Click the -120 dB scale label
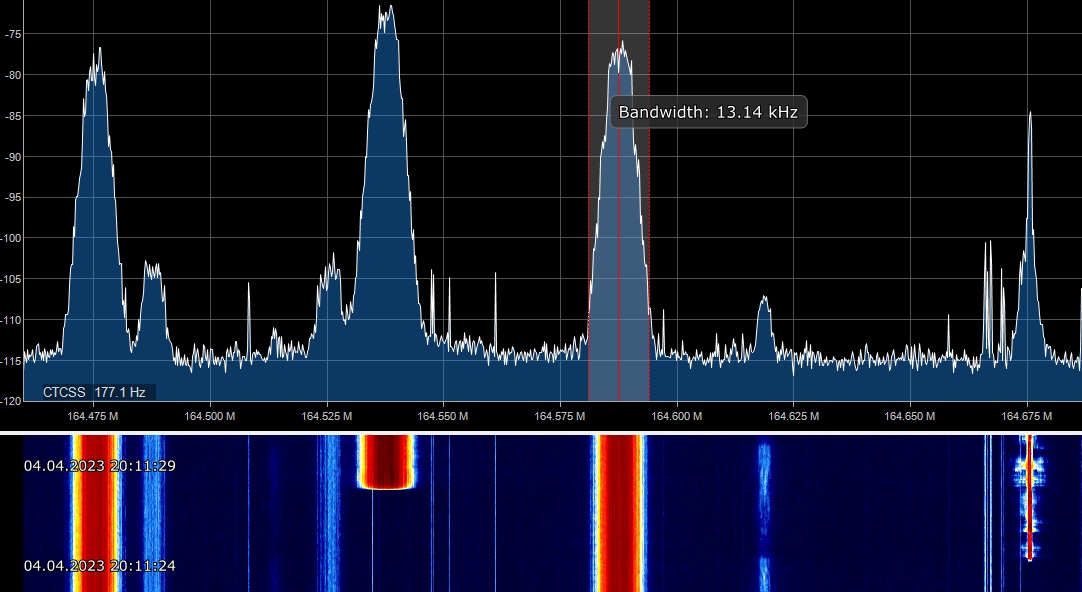Screen dimensions: 1082x592 (12, 401)
